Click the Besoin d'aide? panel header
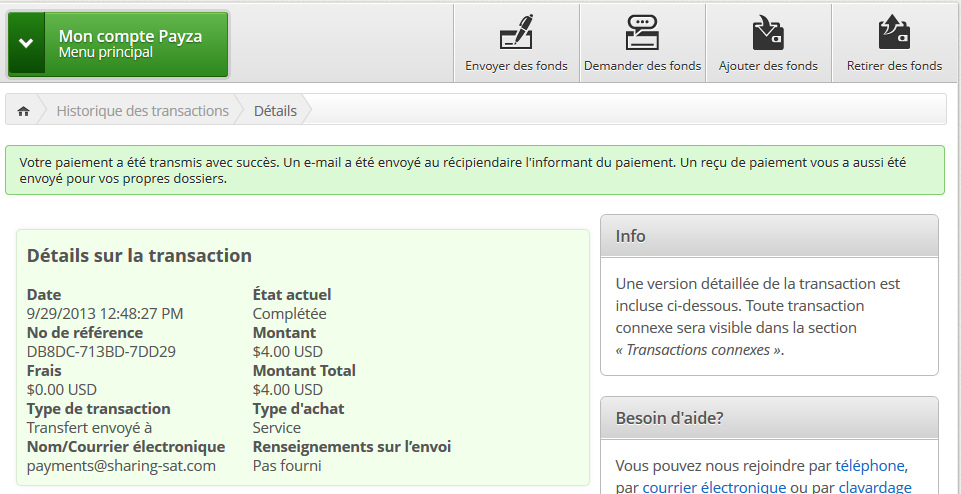961x494 pixels. coord(769,419)
